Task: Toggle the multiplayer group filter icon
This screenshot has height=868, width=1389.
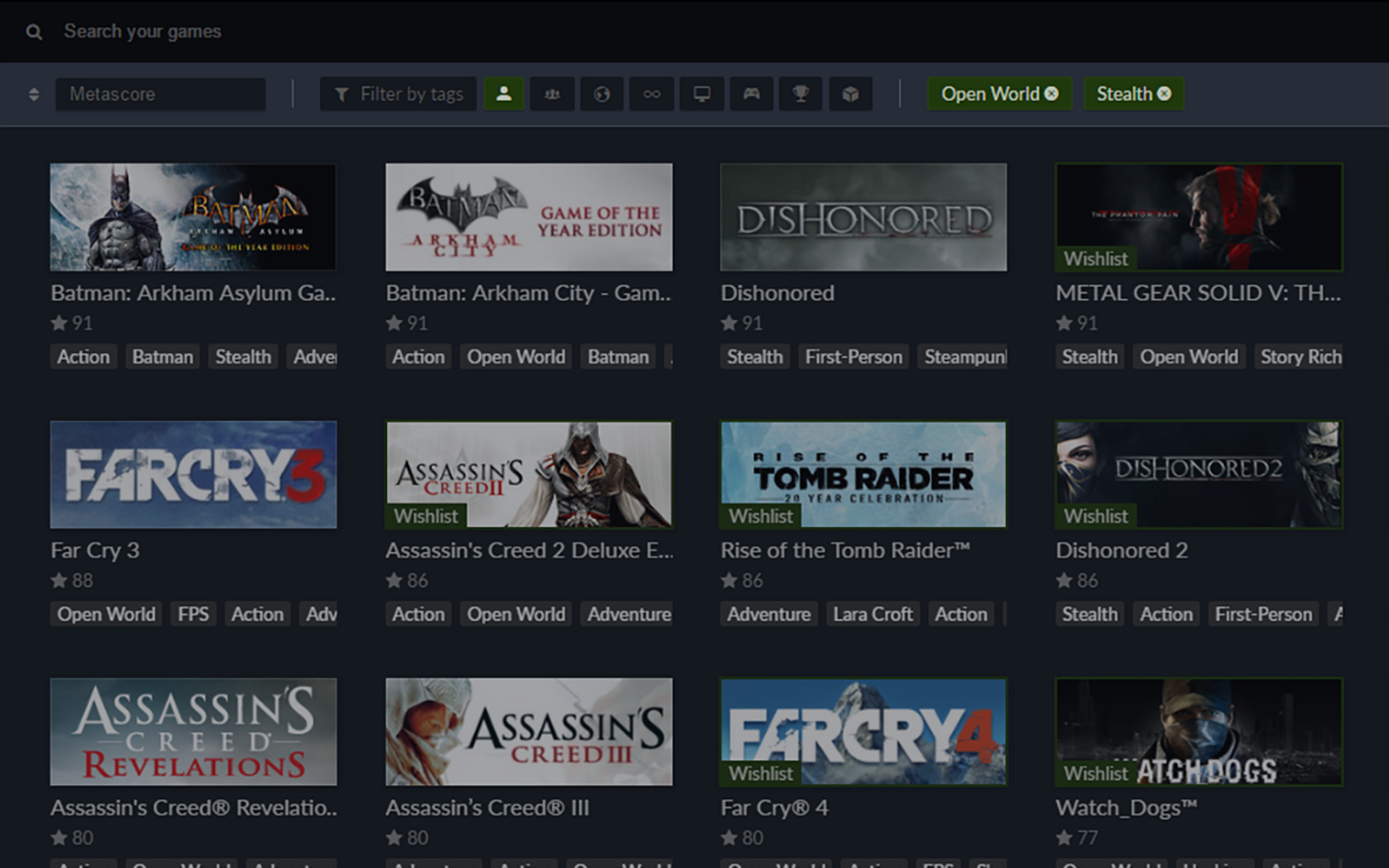Action: (x=552, y=94)
